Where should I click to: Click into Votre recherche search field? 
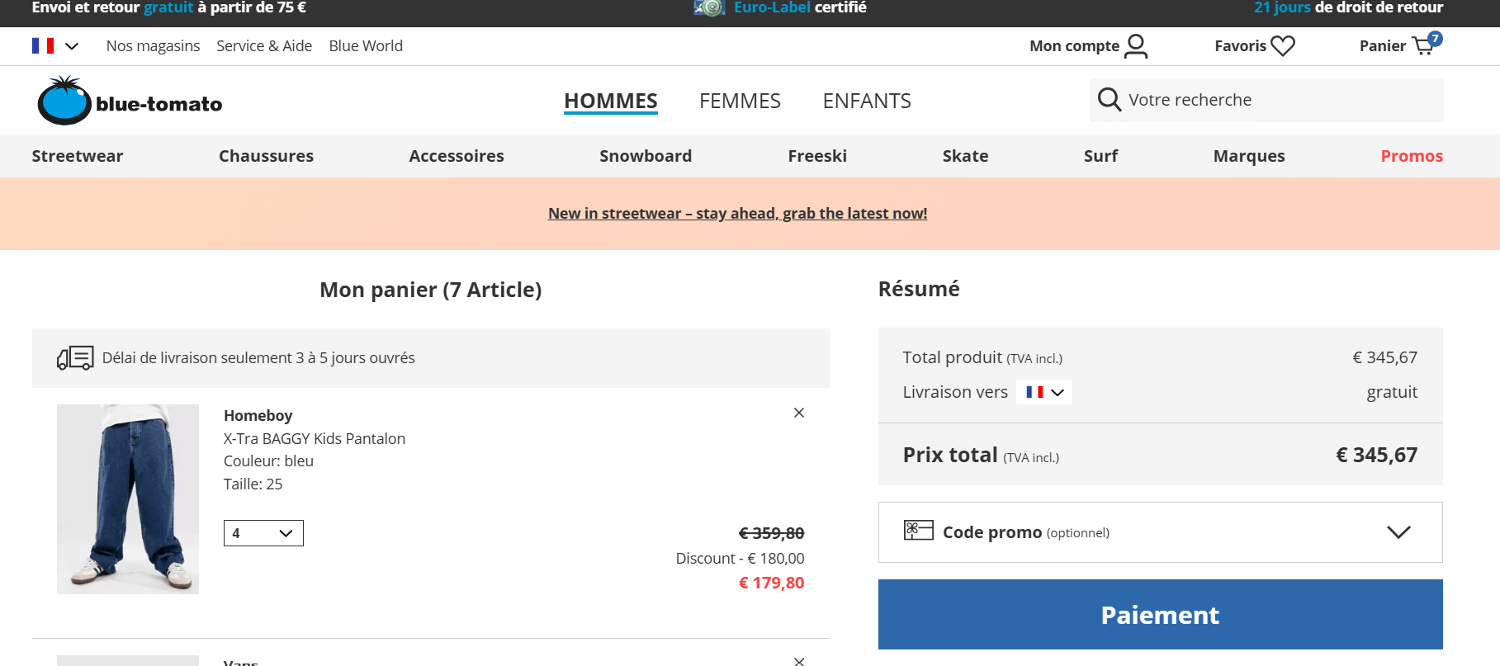pyautogui.click(x=1266, y=100)
